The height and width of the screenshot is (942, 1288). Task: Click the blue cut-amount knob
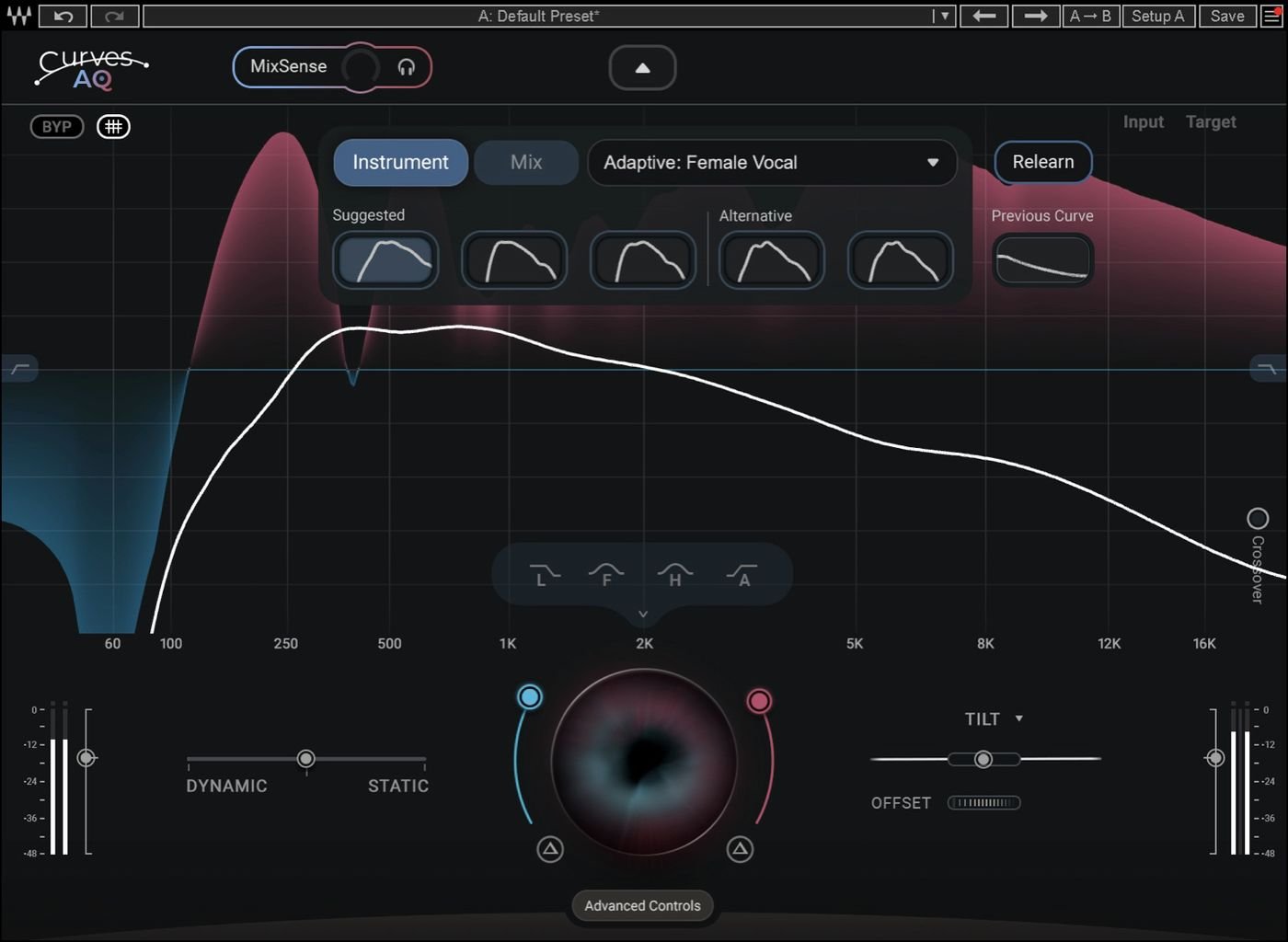point(530,697)
